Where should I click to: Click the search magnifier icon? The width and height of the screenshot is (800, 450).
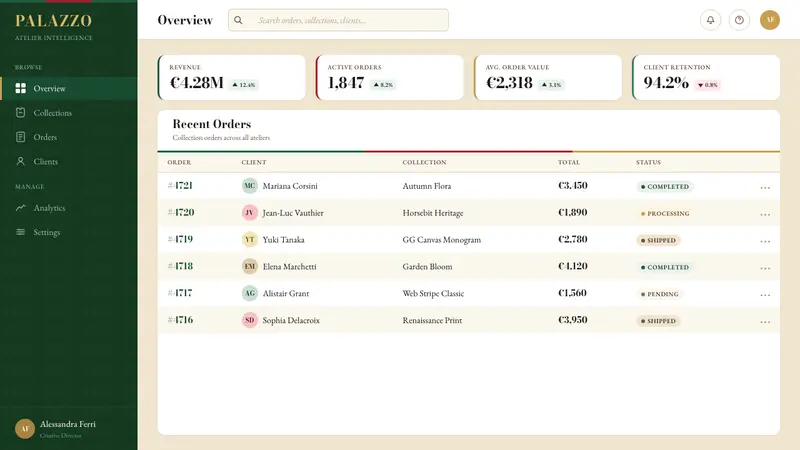pyautogui.click(x=238, y=20)
